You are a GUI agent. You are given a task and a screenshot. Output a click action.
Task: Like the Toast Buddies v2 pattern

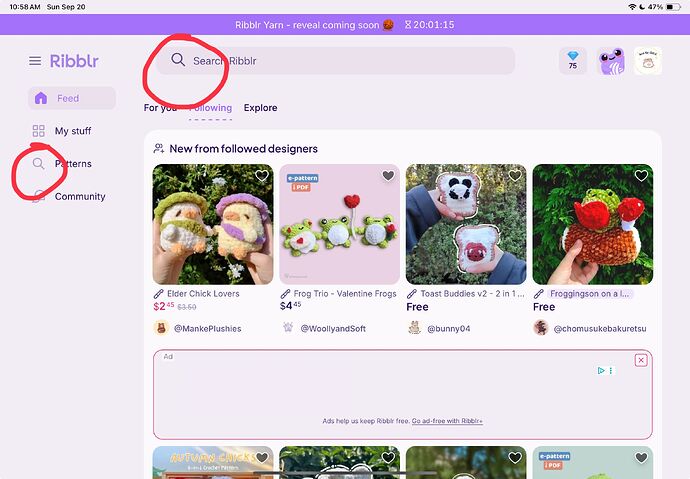pyautogui.click(x=515, y=176)
